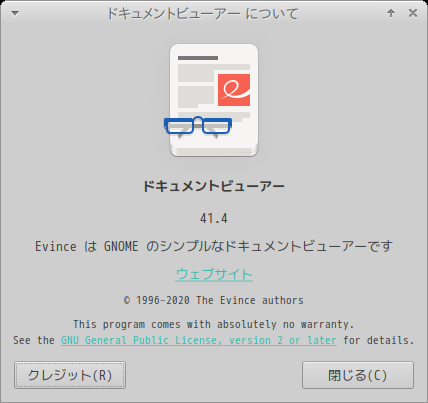Open the window menu arrow in title bar
Screen dimensions: 428x403
click(x=15, y=14)
